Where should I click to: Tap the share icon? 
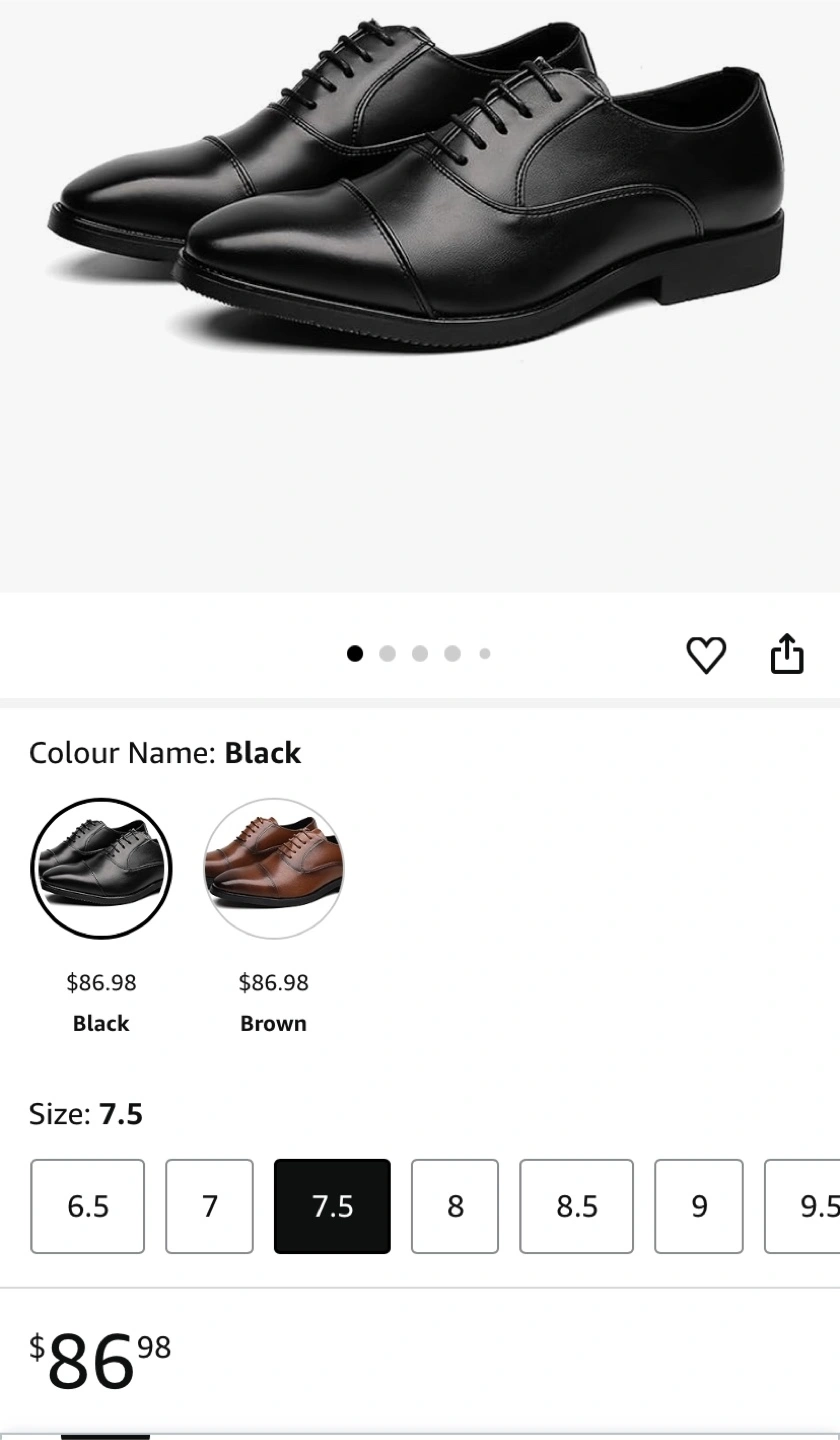pyautogui.click(x=787, y=654)
